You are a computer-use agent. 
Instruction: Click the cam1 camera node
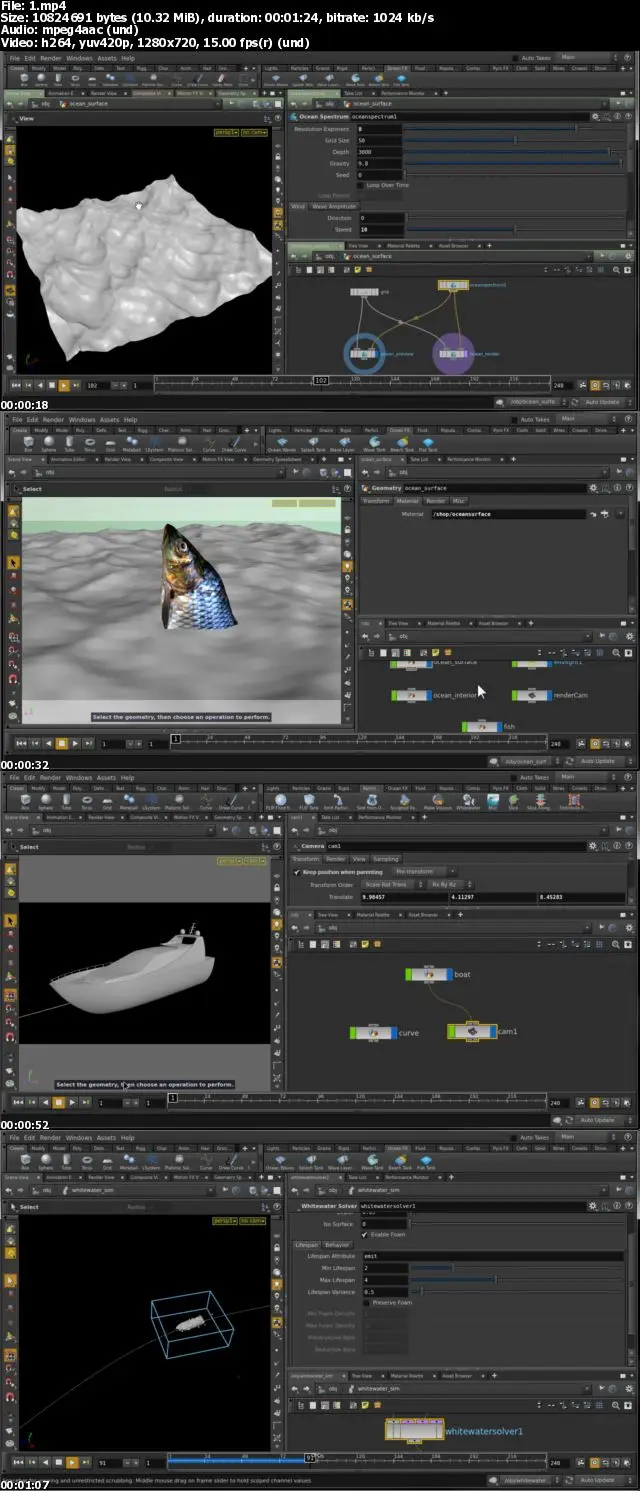[470, 1031]
